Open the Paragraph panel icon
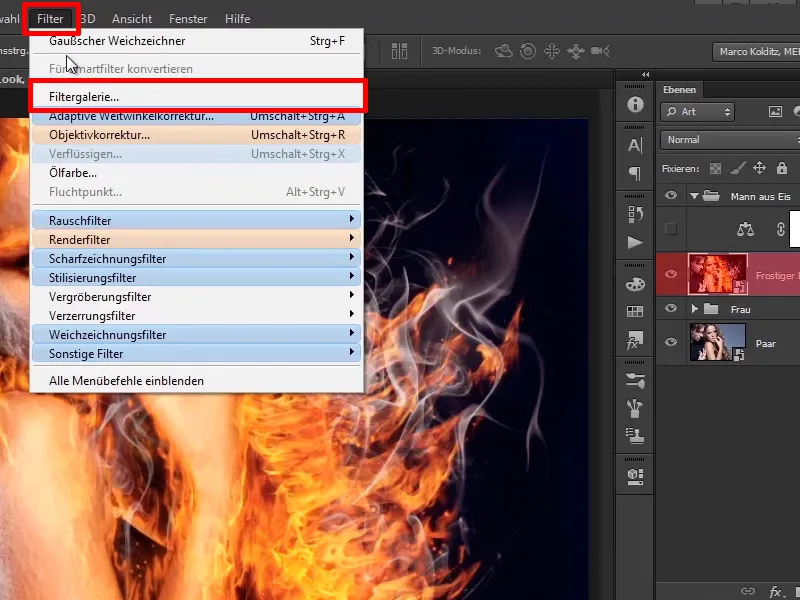This screenshot has height=600, width=800. (635, 173)
